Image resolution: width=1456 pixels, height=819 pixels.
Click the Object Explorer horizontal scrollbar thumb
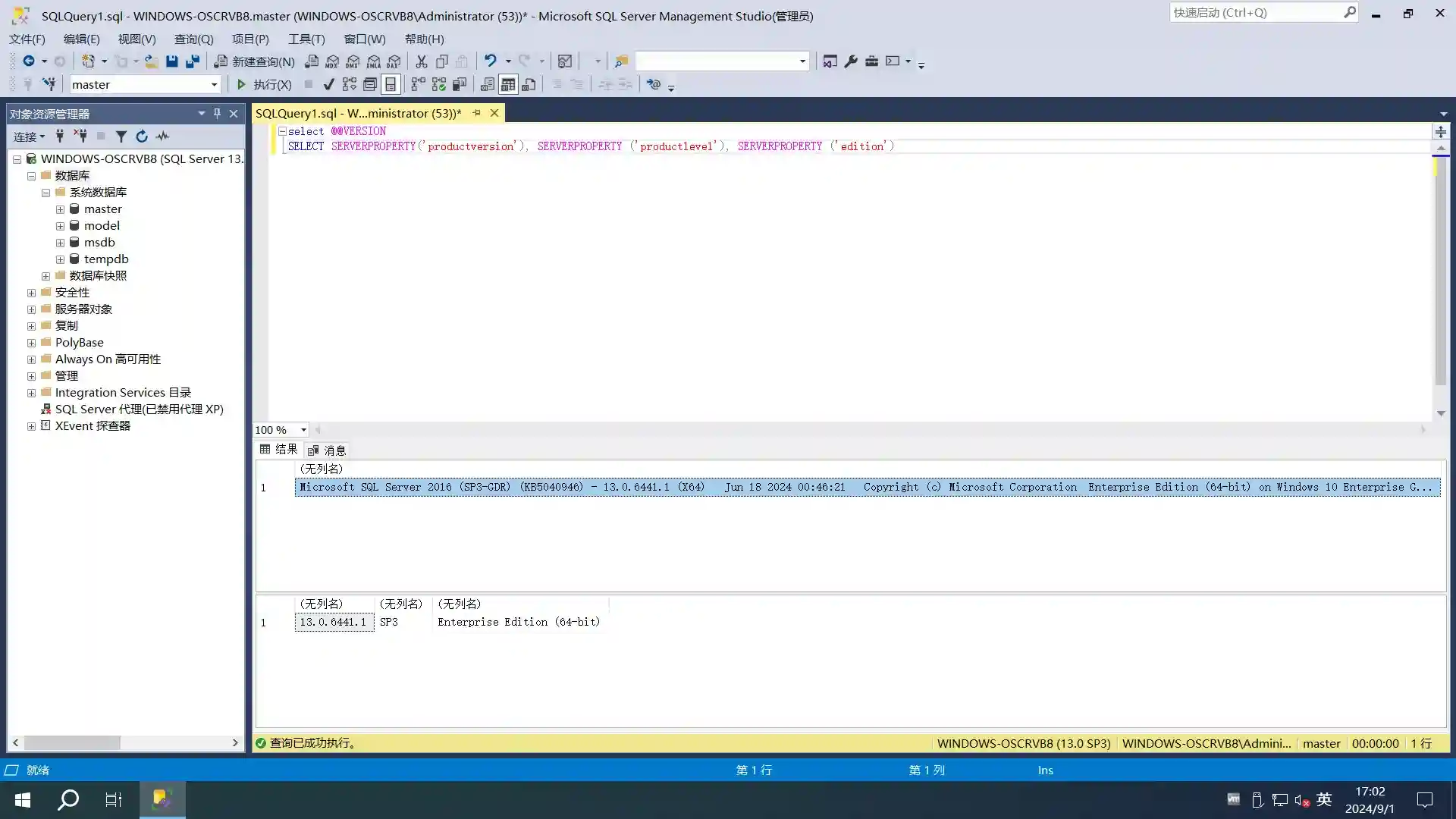[72, 743]
